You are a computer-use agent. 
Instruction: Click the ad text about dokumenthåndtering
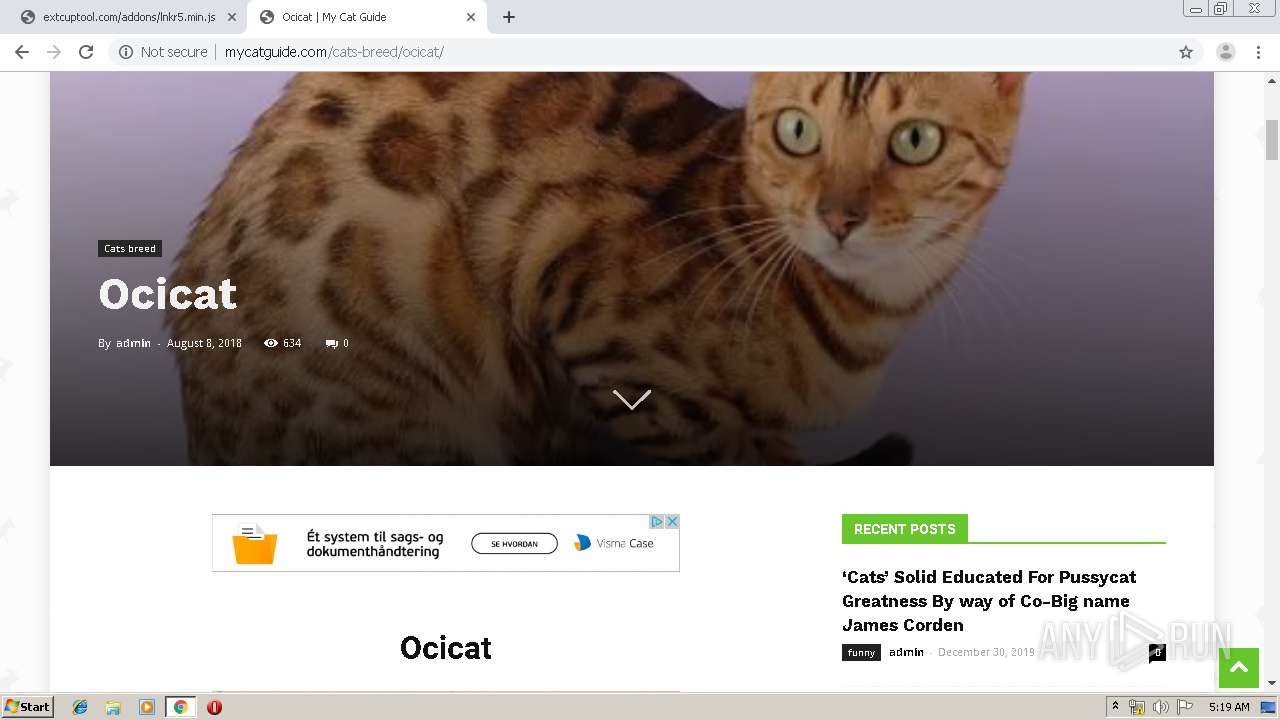pyautogui.click(x=375, y=544)
